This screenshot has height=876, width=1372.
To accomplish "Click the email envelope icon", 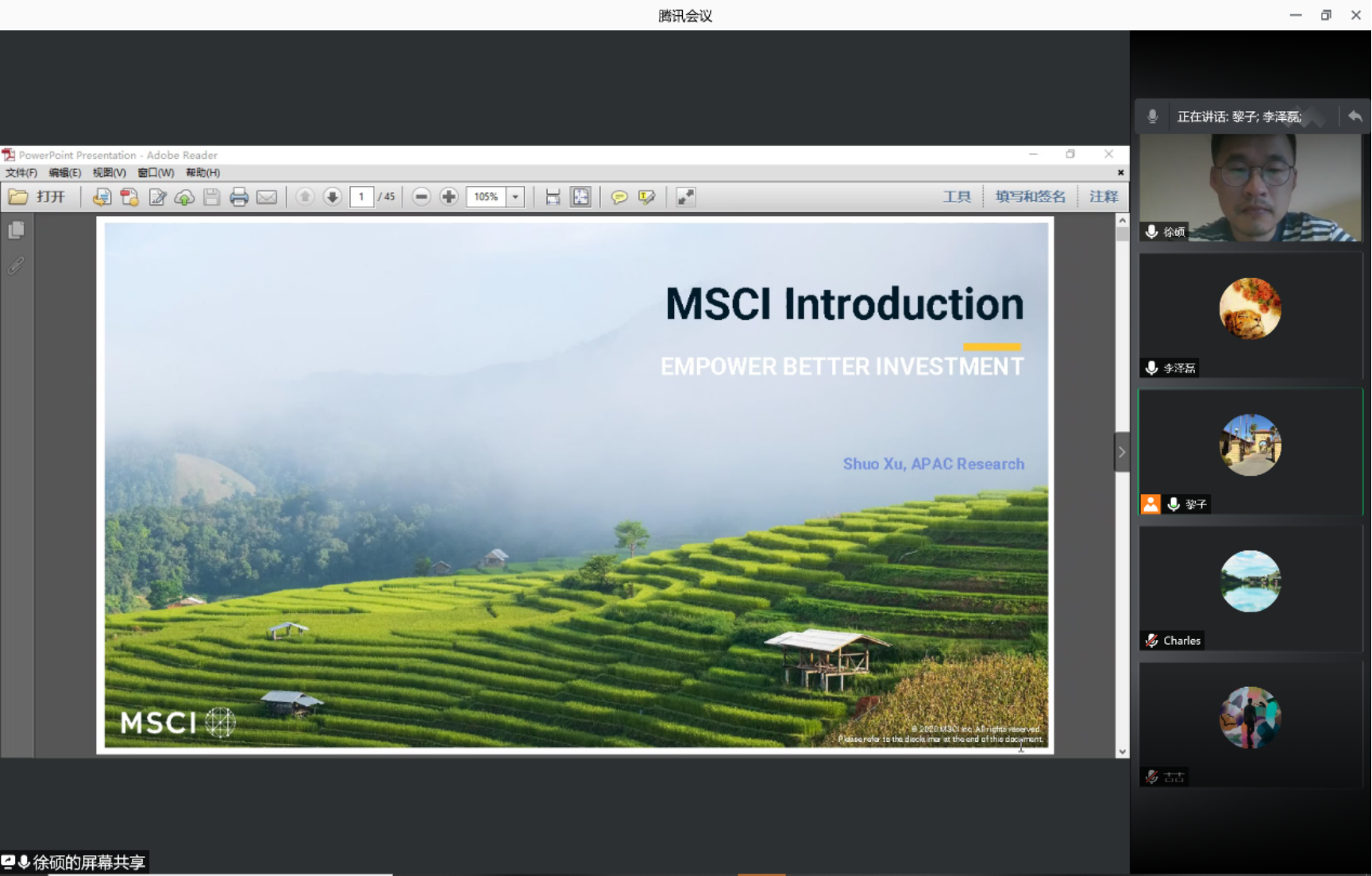I will 267,197.
